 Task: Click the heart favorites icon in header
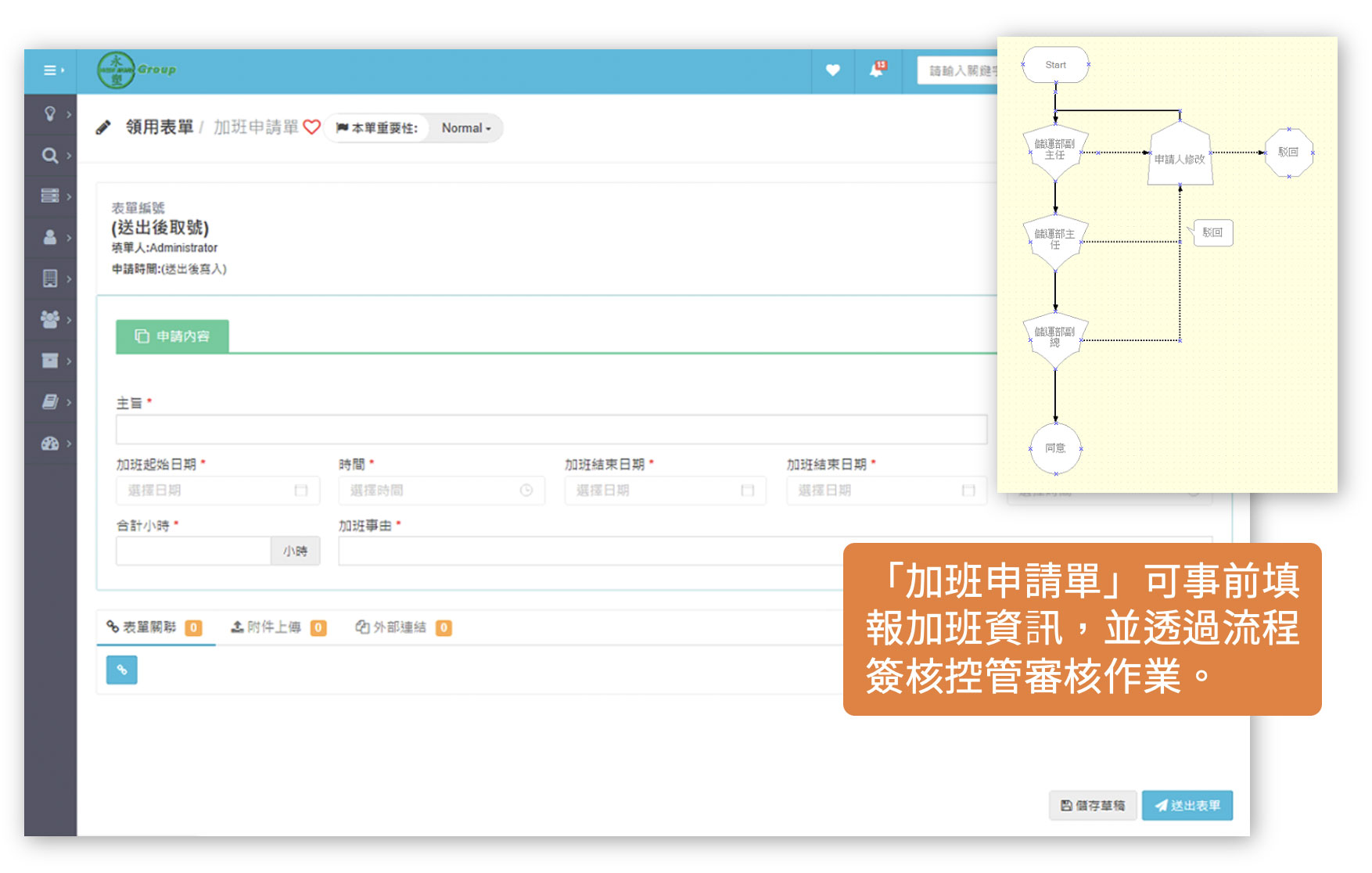[833, 70]
